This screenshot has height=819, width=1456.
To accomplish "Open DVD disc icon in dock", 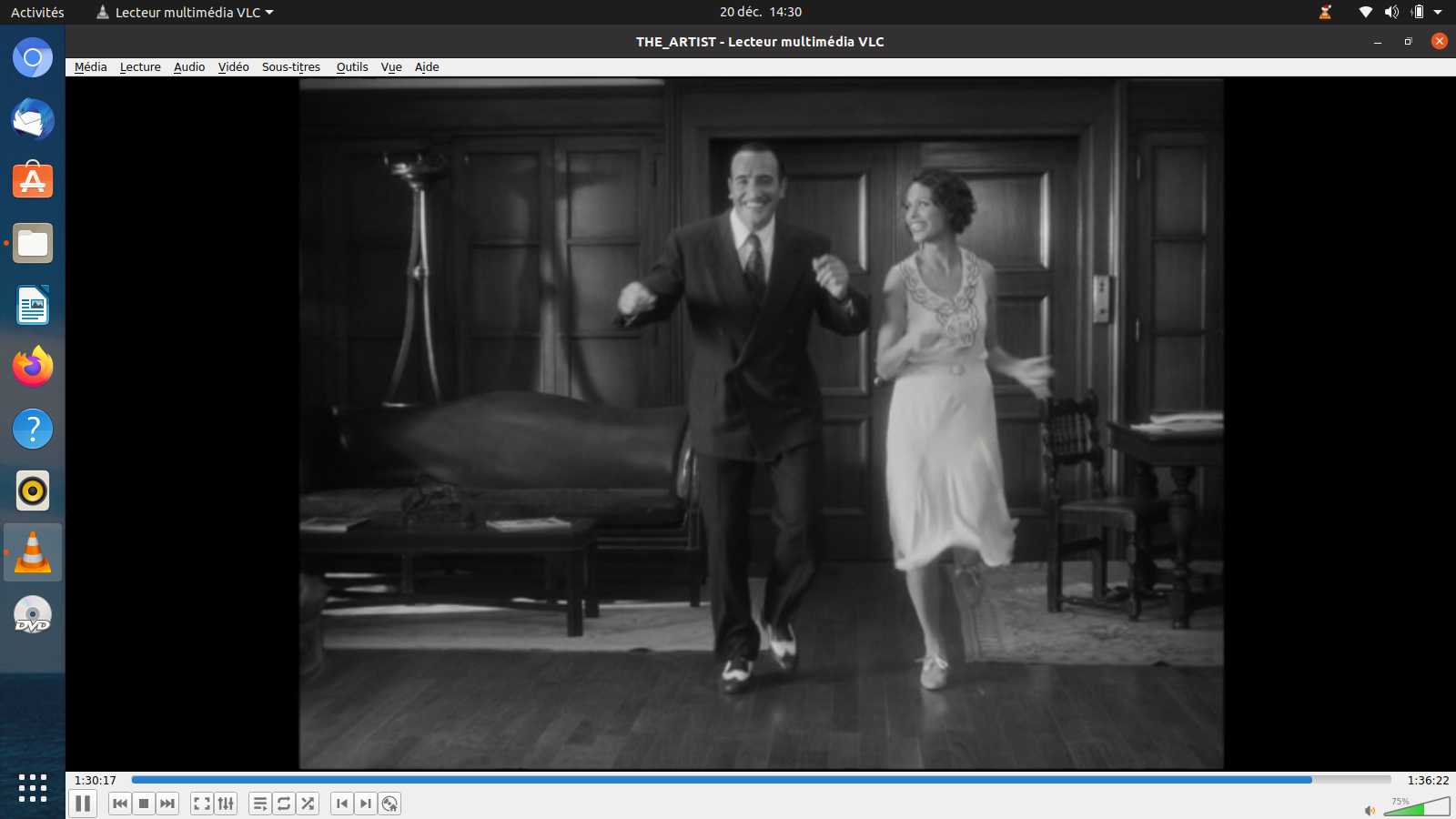I will click(33, 614).
